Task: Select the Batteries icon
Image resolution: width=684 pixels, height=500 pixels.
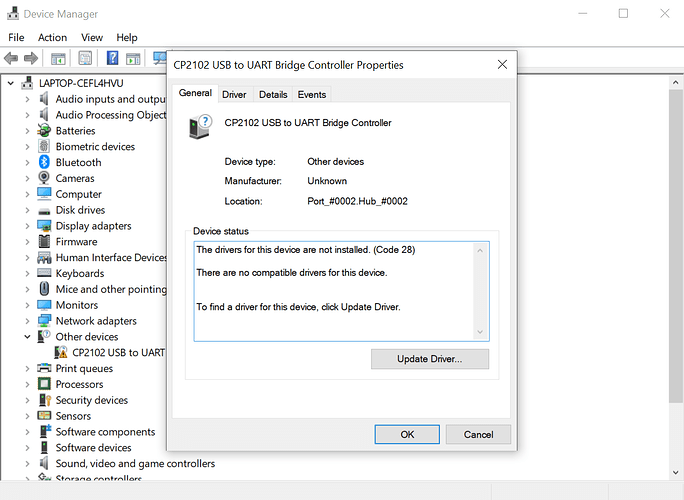Action: 44,130
